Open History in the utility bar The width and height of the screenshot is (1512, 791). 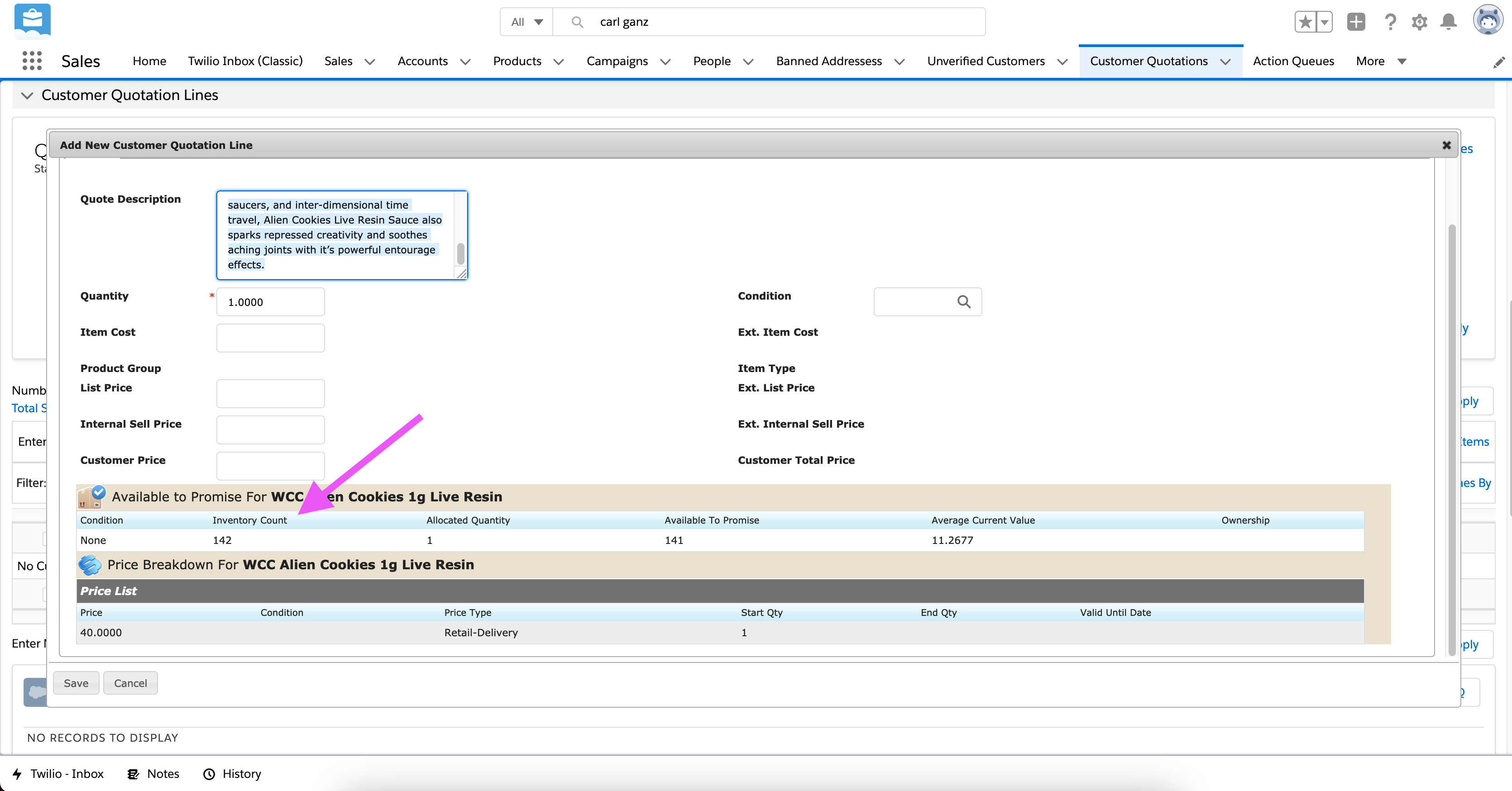(232, 773)
